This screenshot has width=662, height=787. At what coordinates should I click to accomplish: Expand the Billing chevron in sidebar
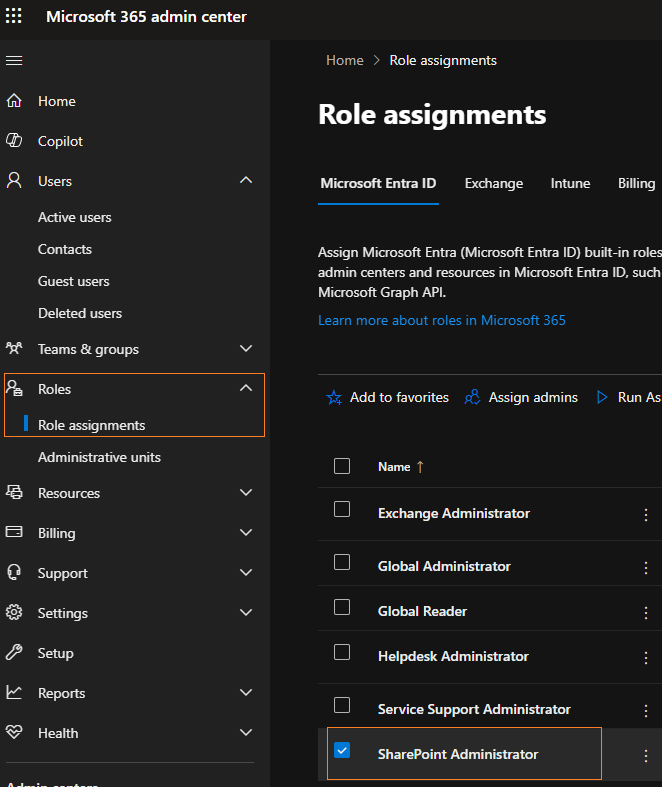pos(246,533)
